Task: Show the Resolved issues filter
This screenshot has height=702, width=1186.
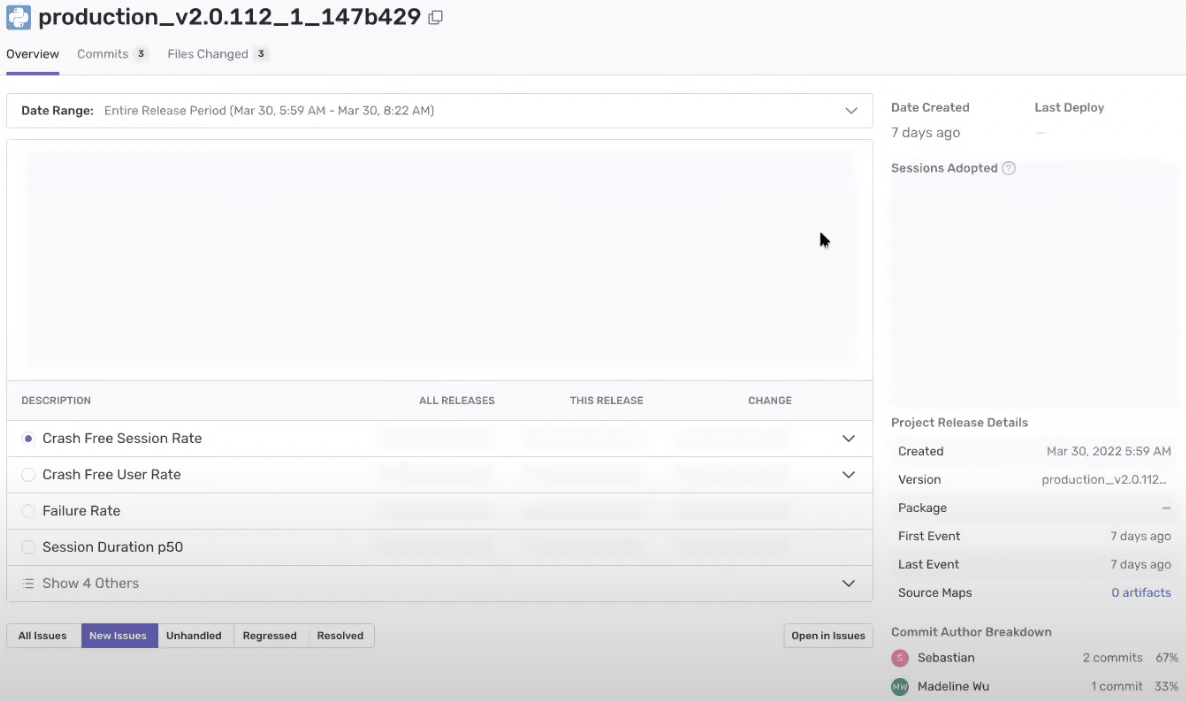Action: pyautogui.click(x=340, y=635)
